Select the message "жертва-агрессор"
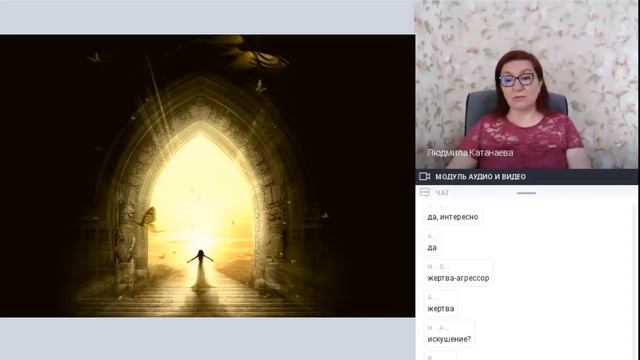 [458, 278]
